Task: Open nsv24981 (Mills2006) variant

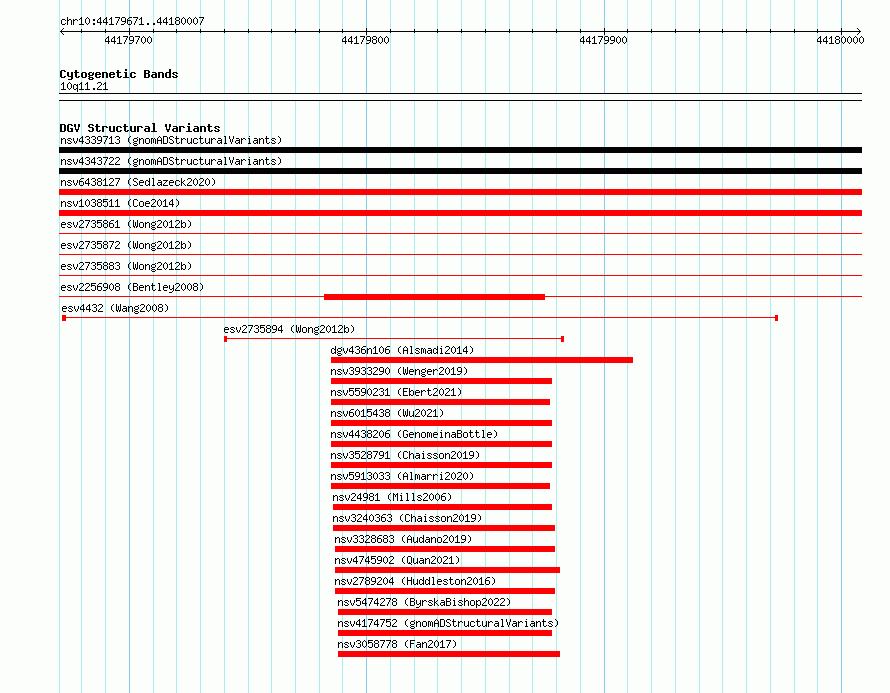Action: click(392, 497)
